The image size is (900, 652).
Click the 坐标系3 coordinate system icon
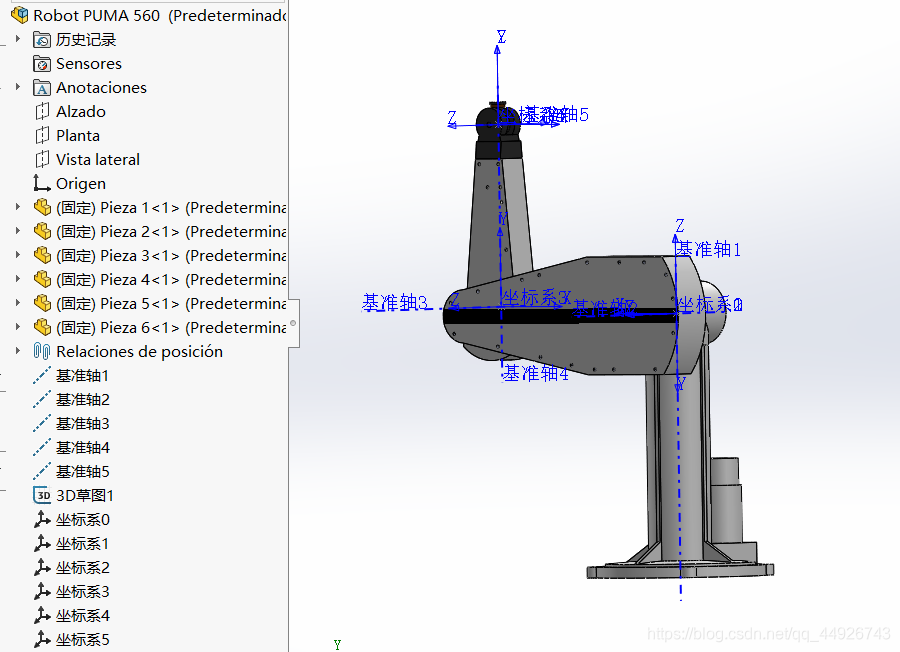[42, 592]
